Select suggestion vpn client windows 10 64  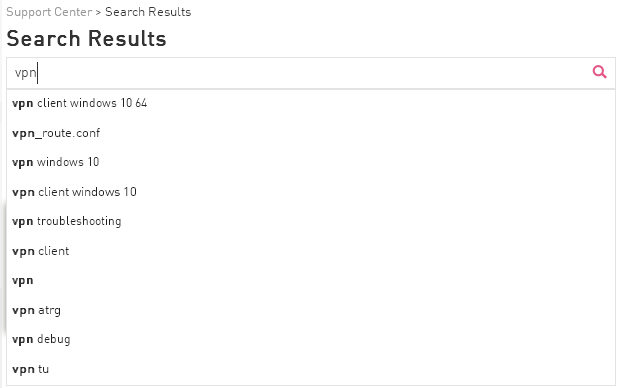pyautogui.click(x=311, y=103)
